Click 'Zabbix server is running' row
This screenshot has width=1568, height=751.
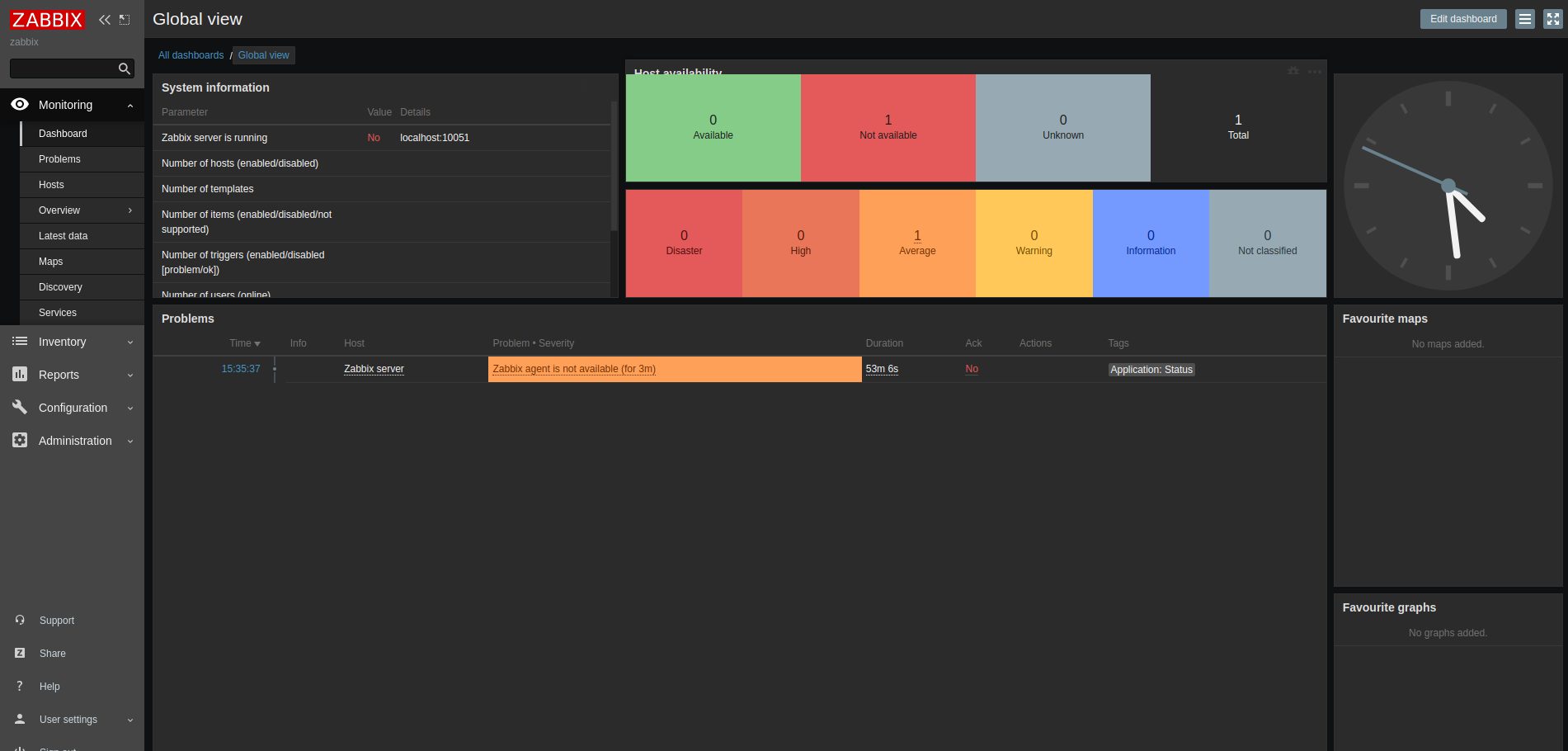tap(382, 138)
